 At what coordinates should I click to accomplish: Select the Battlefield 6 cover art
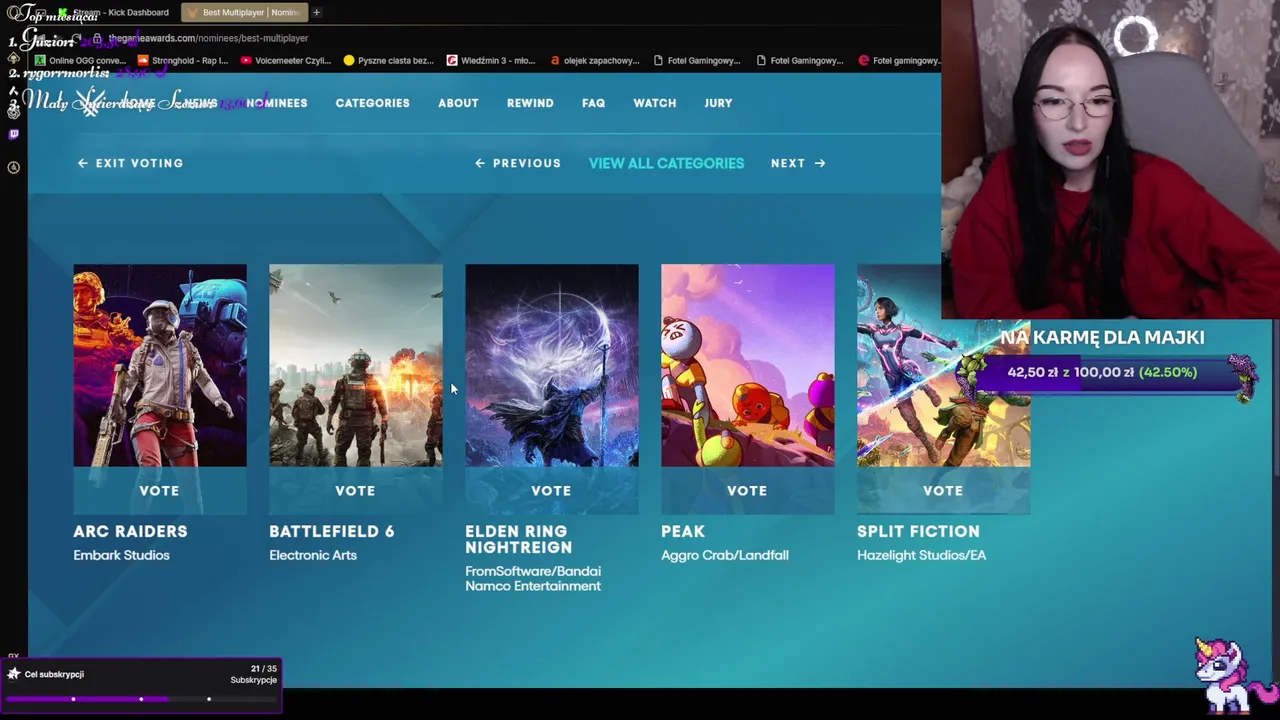coord(356,365)
